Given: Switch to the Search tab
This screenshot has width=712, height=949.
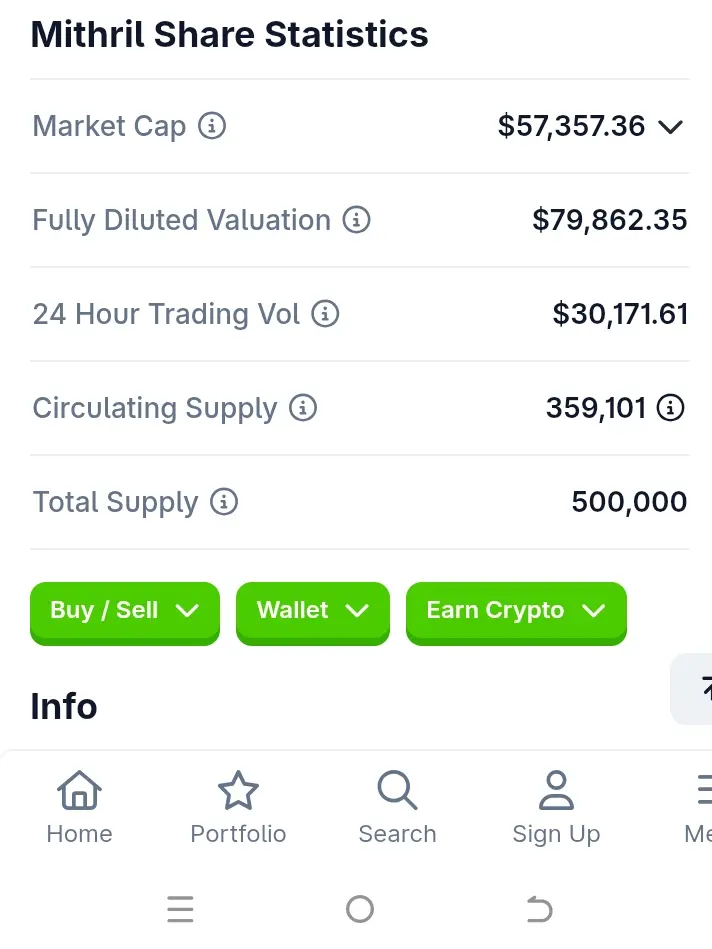Looking at the screenshot, I should click(397, 807).
